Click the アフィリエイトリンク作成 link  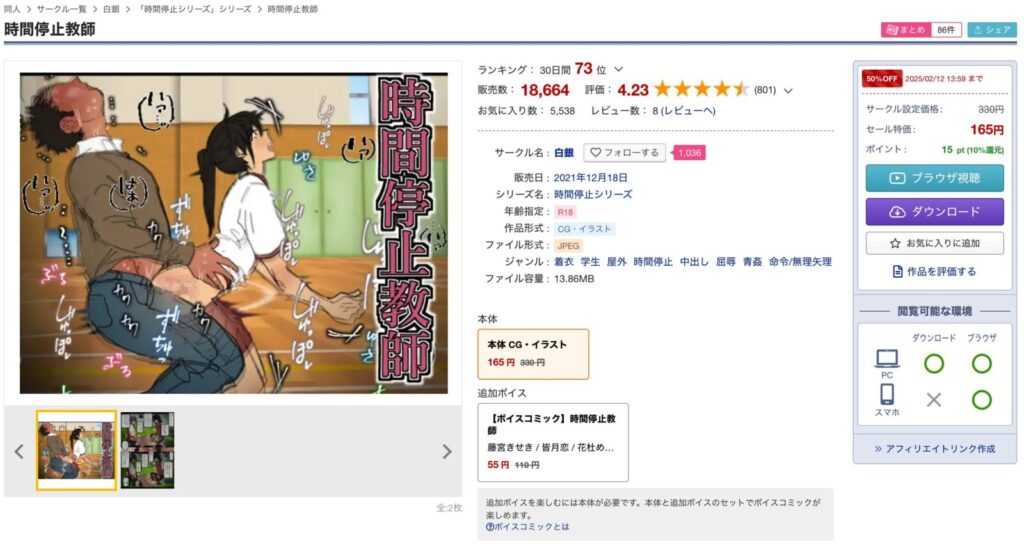(935, 449)
